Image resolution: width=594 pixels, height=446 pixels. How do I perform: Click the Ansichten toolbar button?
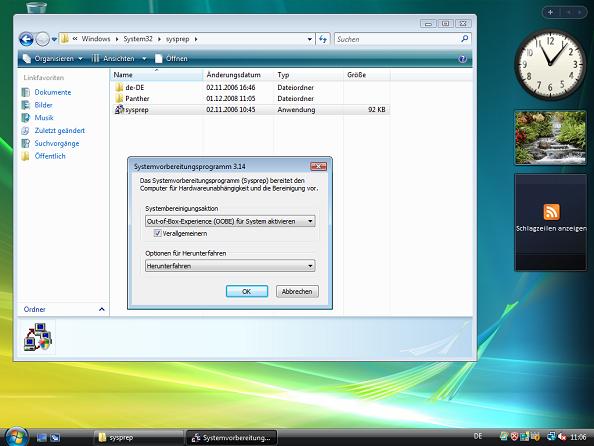tap(114, 59)
